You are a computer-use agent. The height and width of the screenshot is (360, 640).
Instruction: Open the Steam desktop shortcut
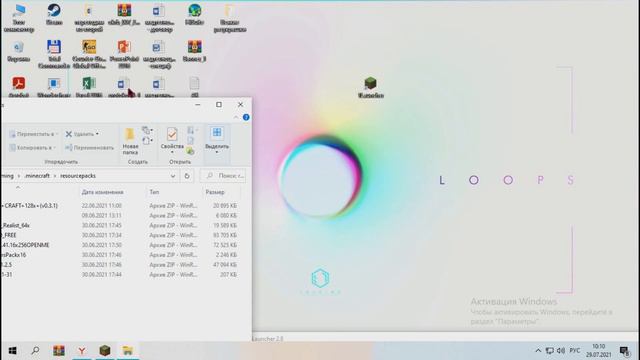tap(54, 14)
